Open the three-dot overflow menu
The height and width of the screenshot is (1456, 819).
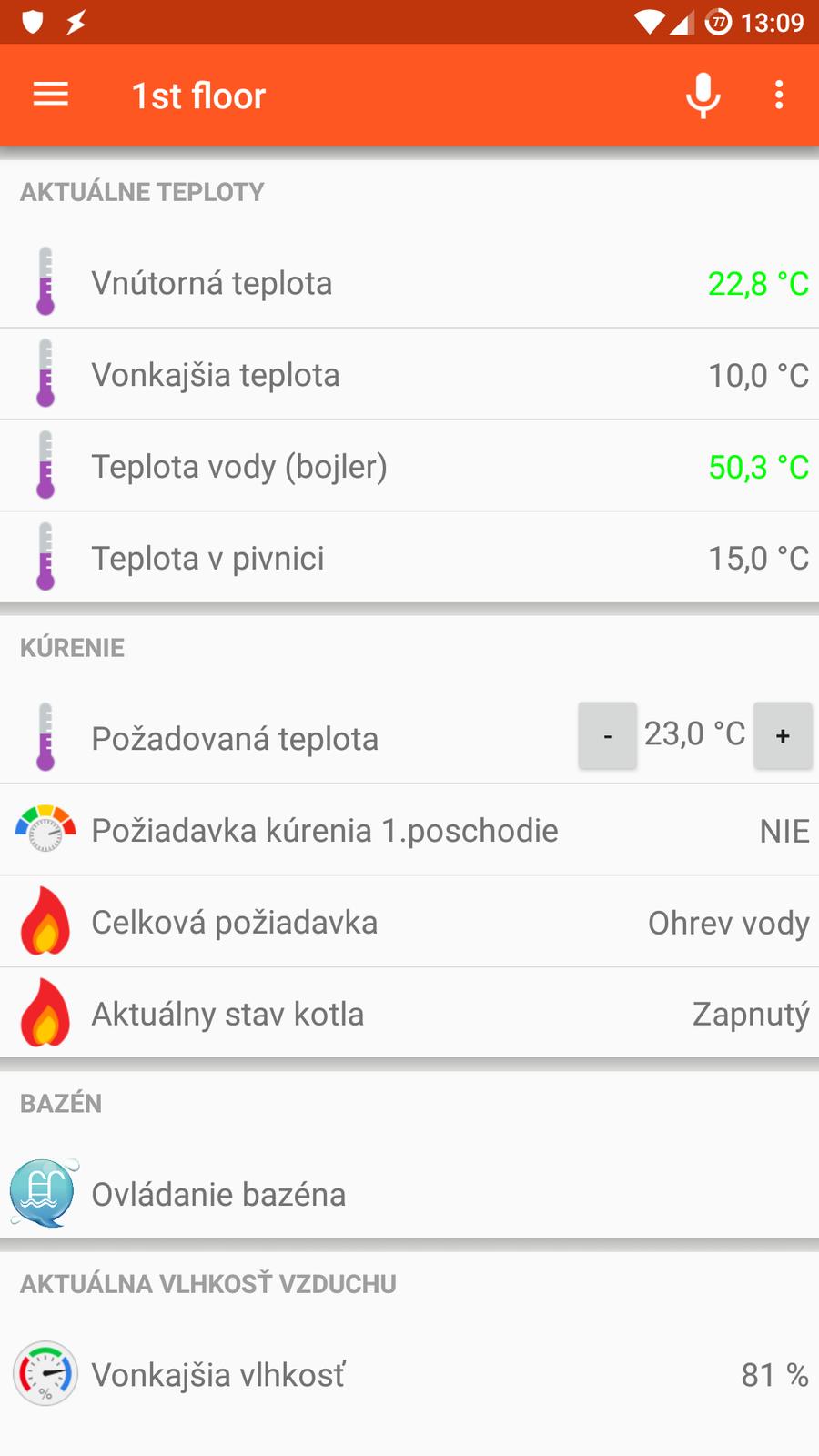[x=779, y=95]
